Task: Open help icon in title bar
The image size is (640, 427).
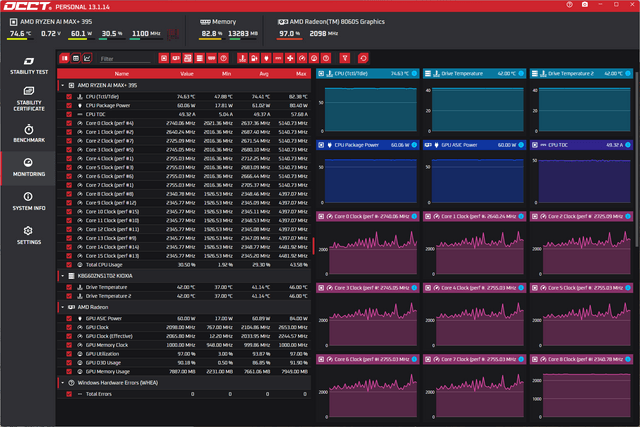Action: point(569,4)
